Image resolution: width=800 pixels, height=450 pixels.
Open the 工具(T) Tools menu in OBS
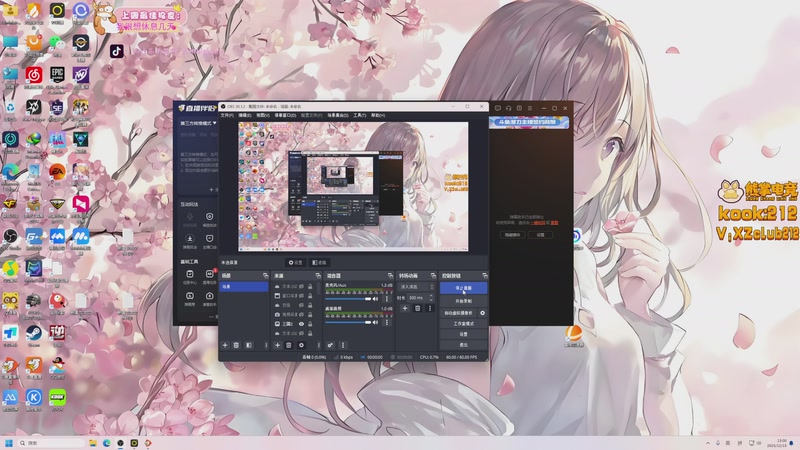click(360, 116)
